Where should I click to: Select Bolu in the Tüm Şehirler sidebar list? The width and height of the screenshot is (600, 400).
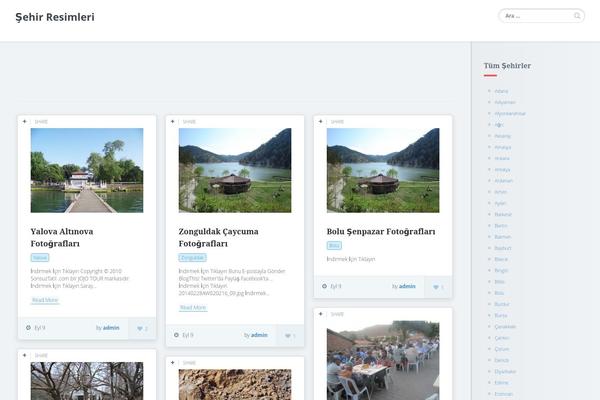pos(499,293)
